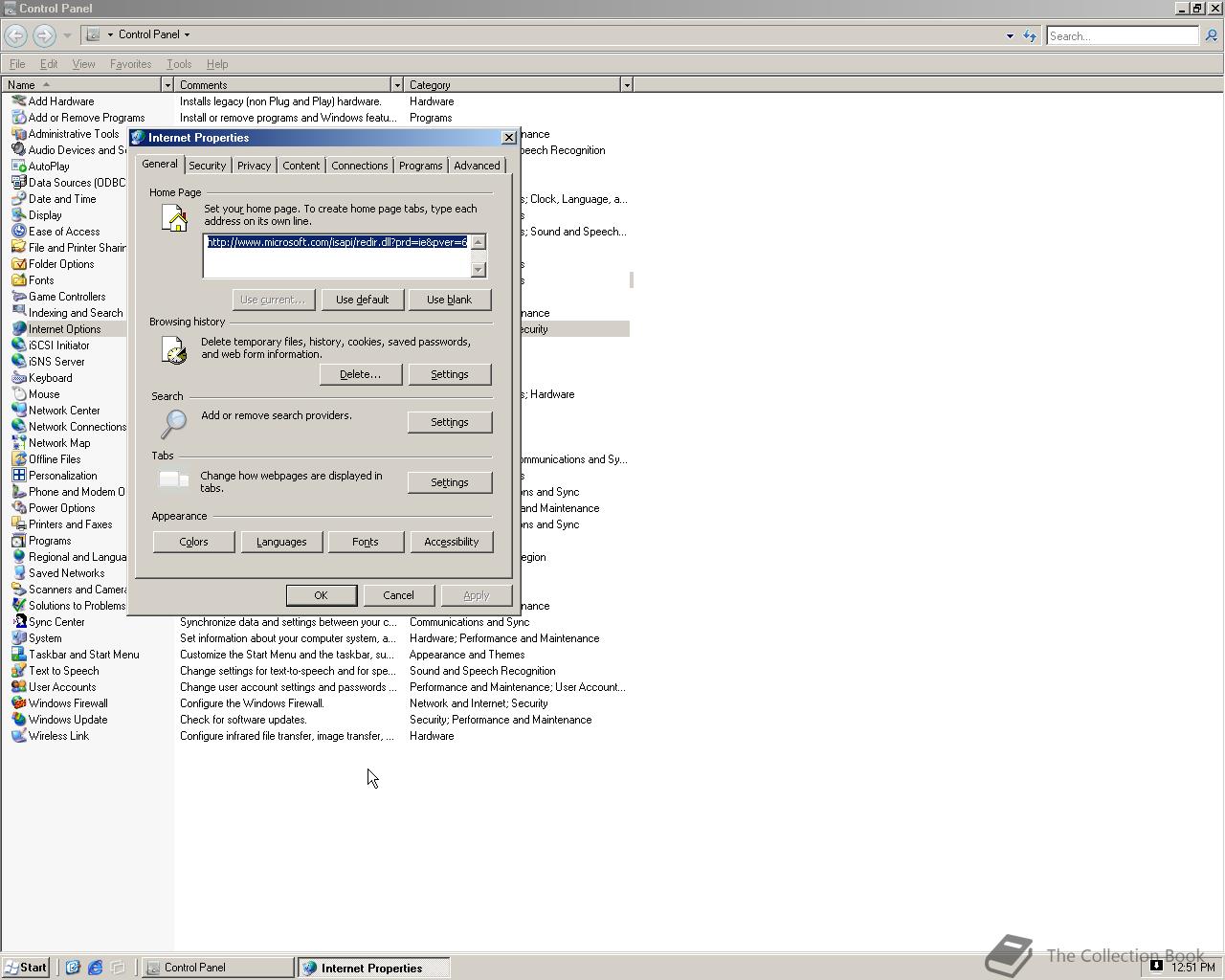
Task: Expand the Comments column dropdown arrow
Action: (397, 85)
